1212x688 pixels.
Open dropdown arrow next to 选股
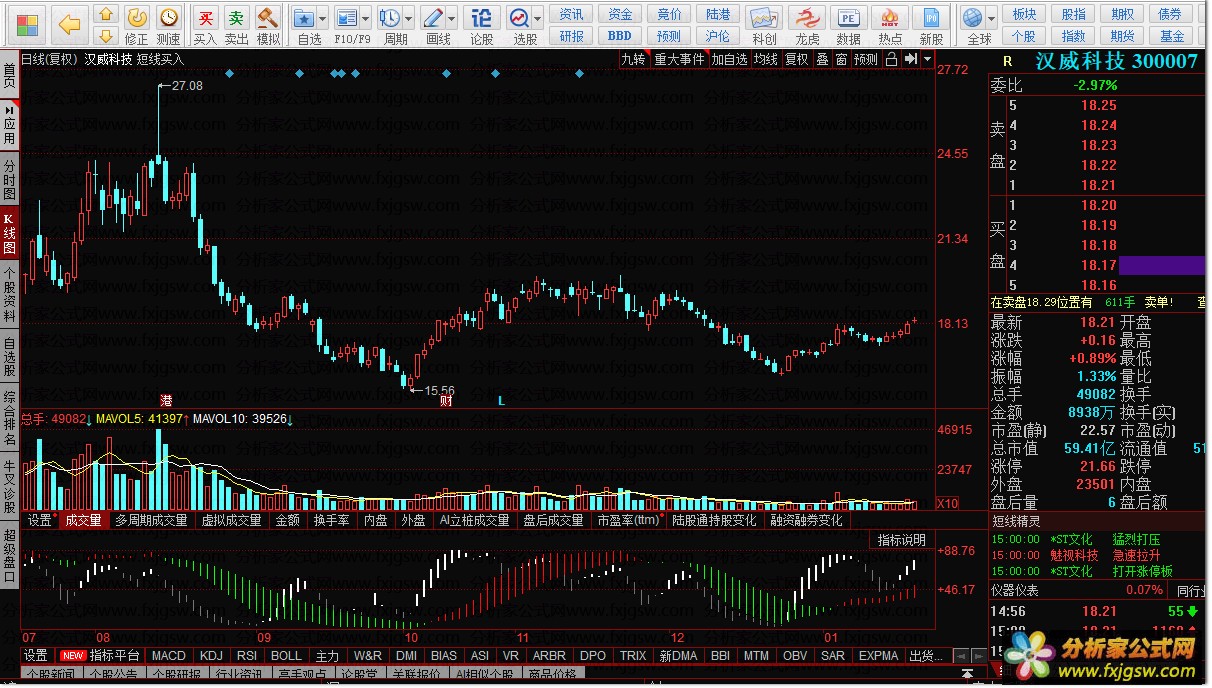(537, 18)
